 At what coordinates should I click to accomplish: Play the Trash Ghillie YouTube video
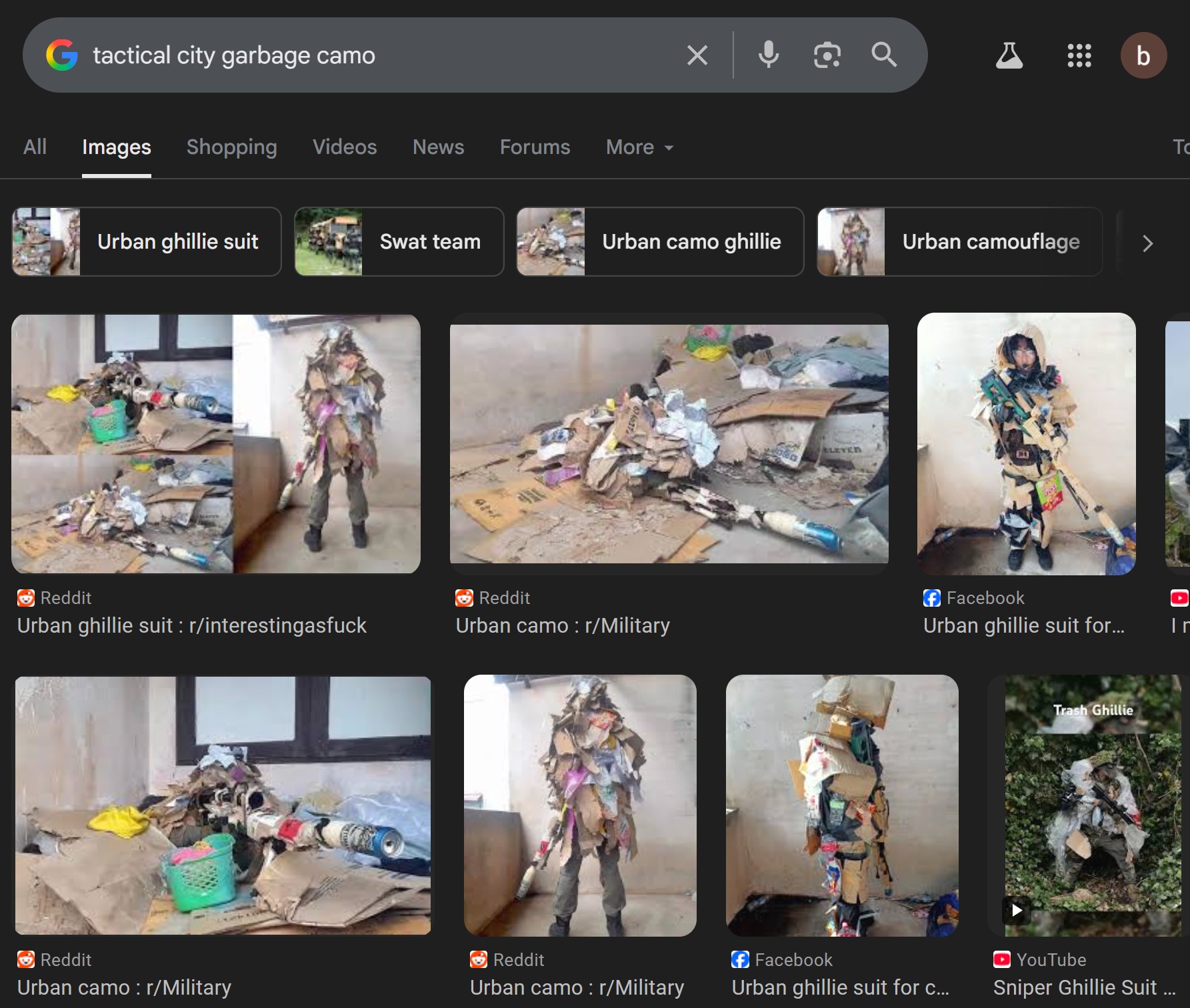pos(1017,911)
